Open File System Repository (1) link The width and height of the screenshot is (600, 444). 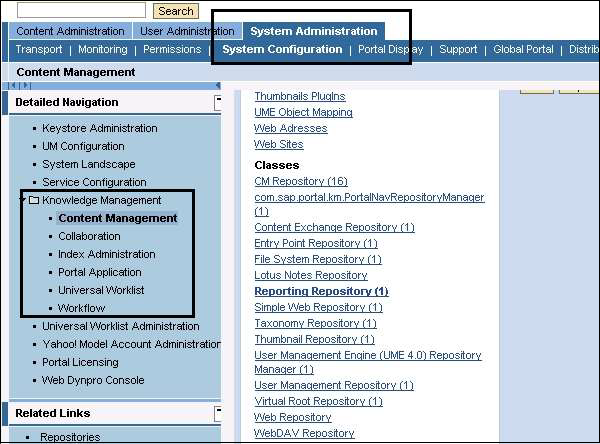click(318, 260)
